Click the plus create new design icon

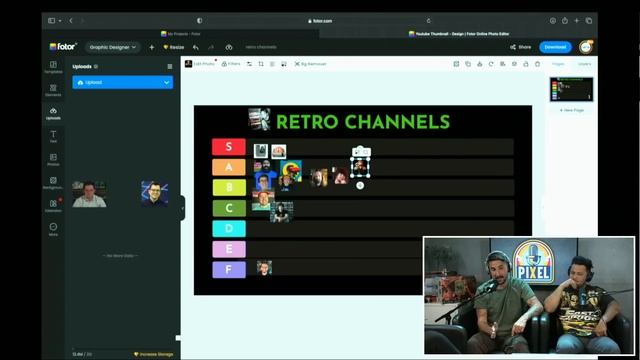tap(151, 47)
